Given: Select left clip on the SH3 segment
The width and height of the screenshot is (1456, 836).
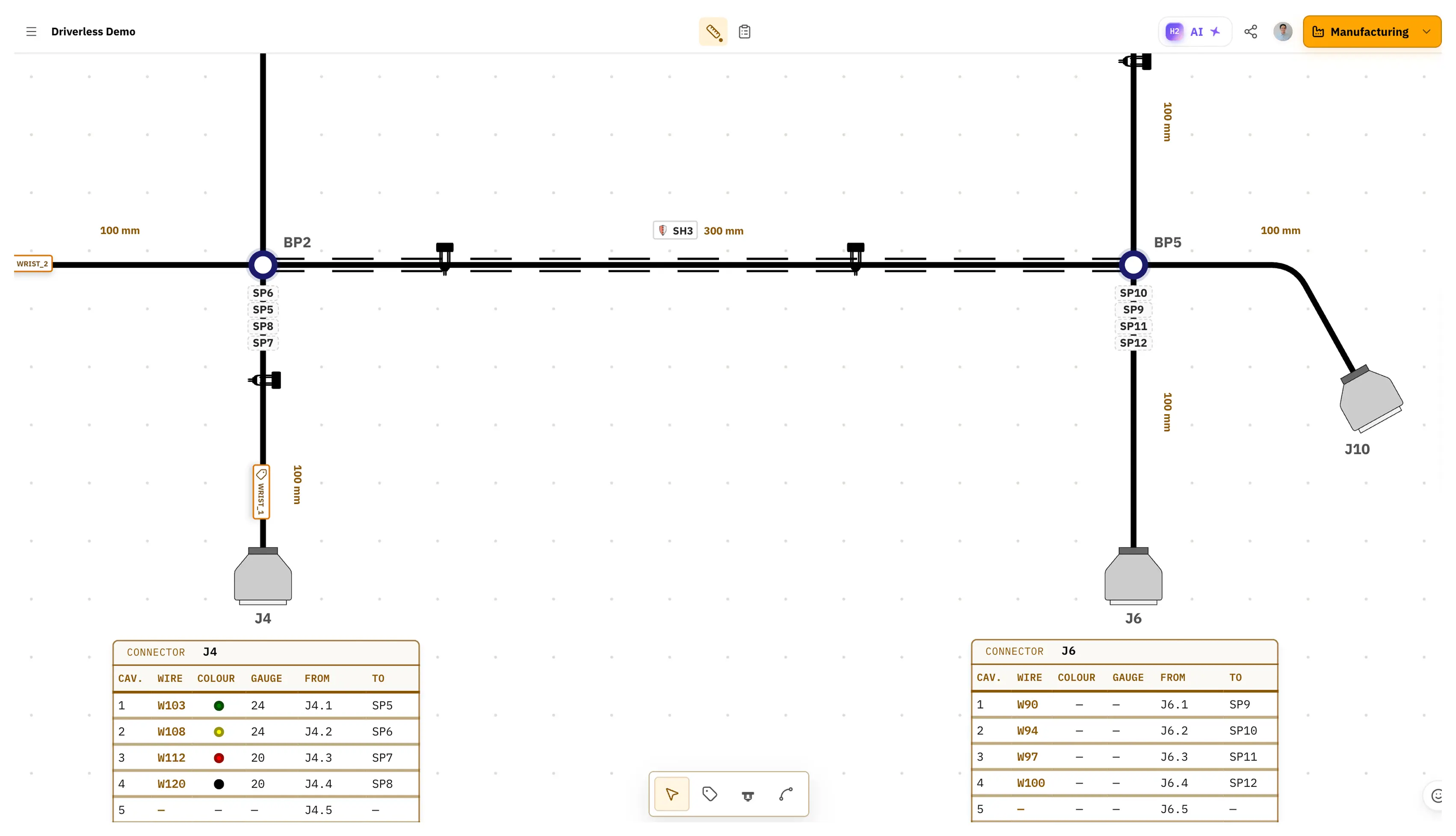Looking at the screenshot, I should click(445, 258).
